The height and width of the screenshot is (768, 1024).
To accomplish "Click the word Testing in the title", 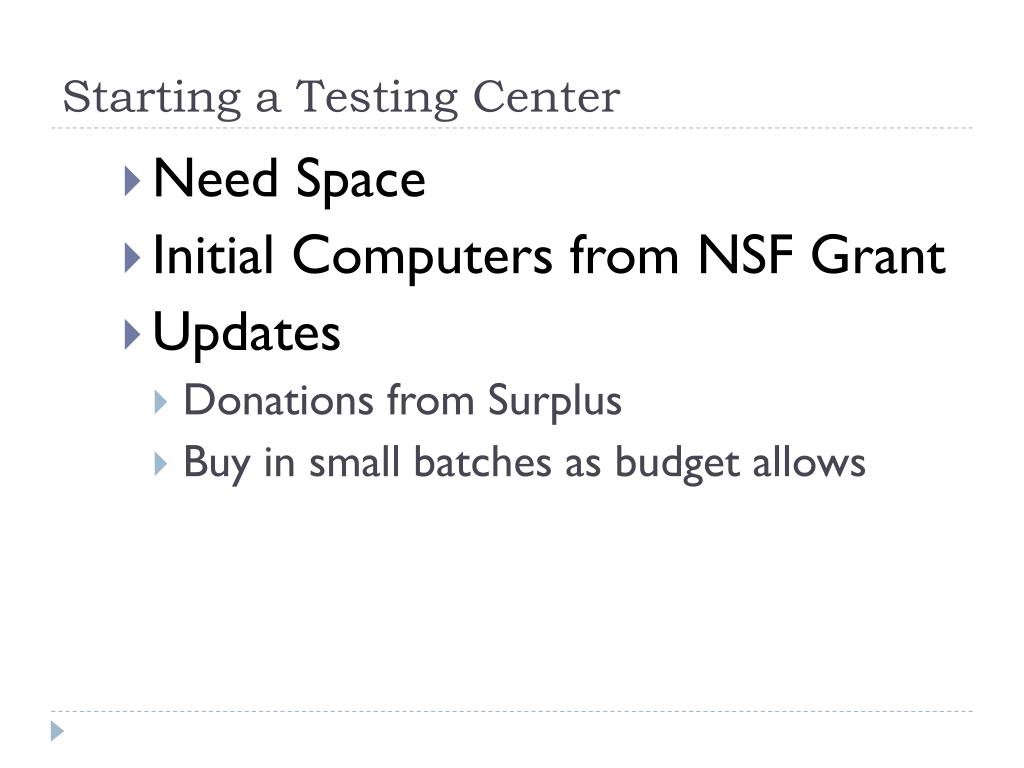I will coord(377,98).
